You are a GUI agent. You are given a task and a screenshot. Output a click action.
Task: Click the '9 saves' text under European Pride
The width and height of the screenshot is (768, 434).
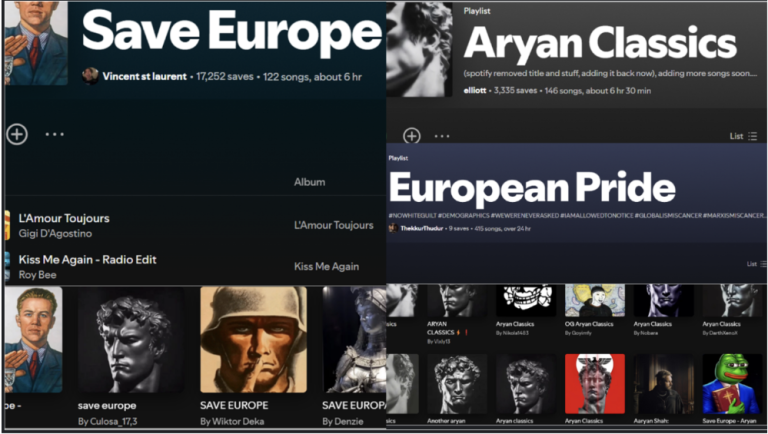[458, 228]
